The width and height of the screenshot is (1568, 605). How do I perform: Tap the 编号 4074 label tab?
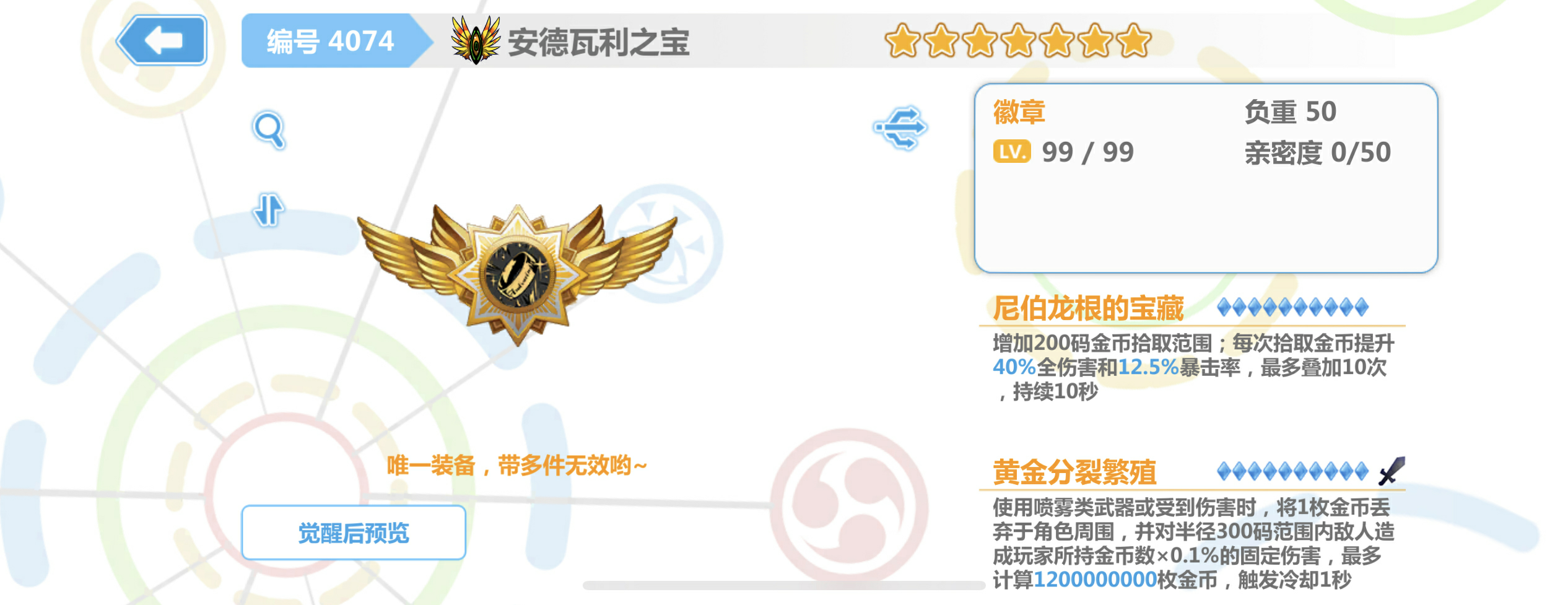(x=331, y=41)
